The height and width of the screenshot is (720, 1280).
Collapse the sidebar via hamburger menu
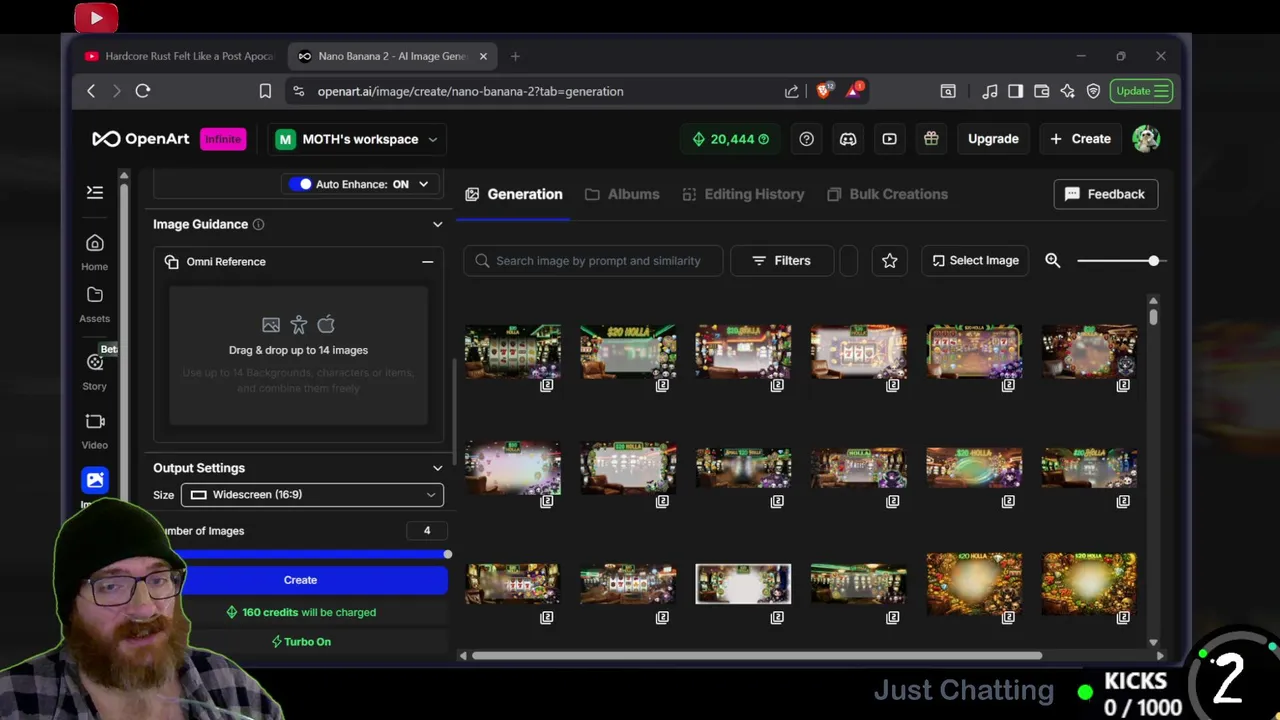click(x=95, y=192)
